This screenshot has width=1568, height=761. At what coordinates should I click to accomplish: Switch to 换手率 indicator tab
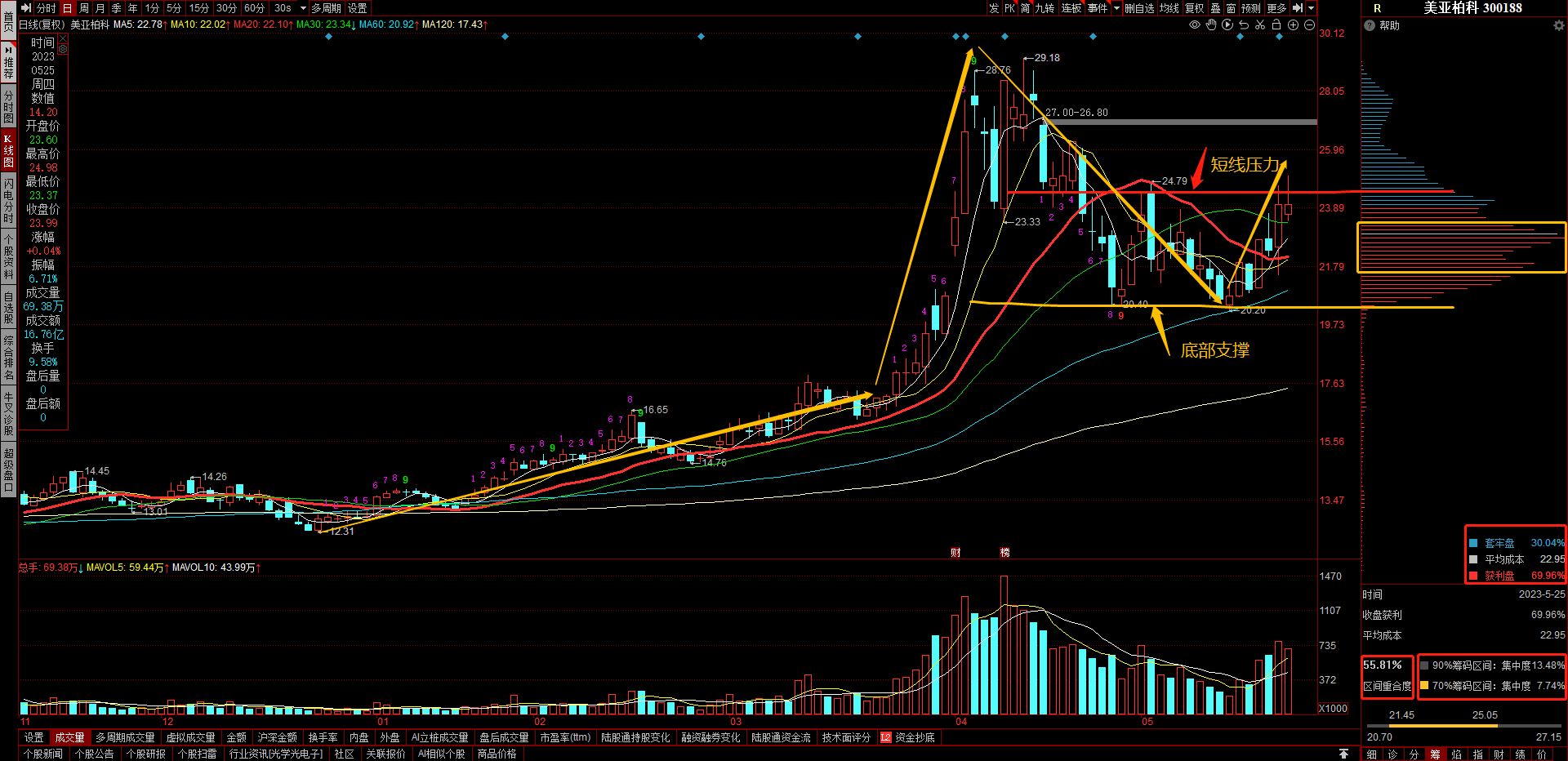pos(323,737)
